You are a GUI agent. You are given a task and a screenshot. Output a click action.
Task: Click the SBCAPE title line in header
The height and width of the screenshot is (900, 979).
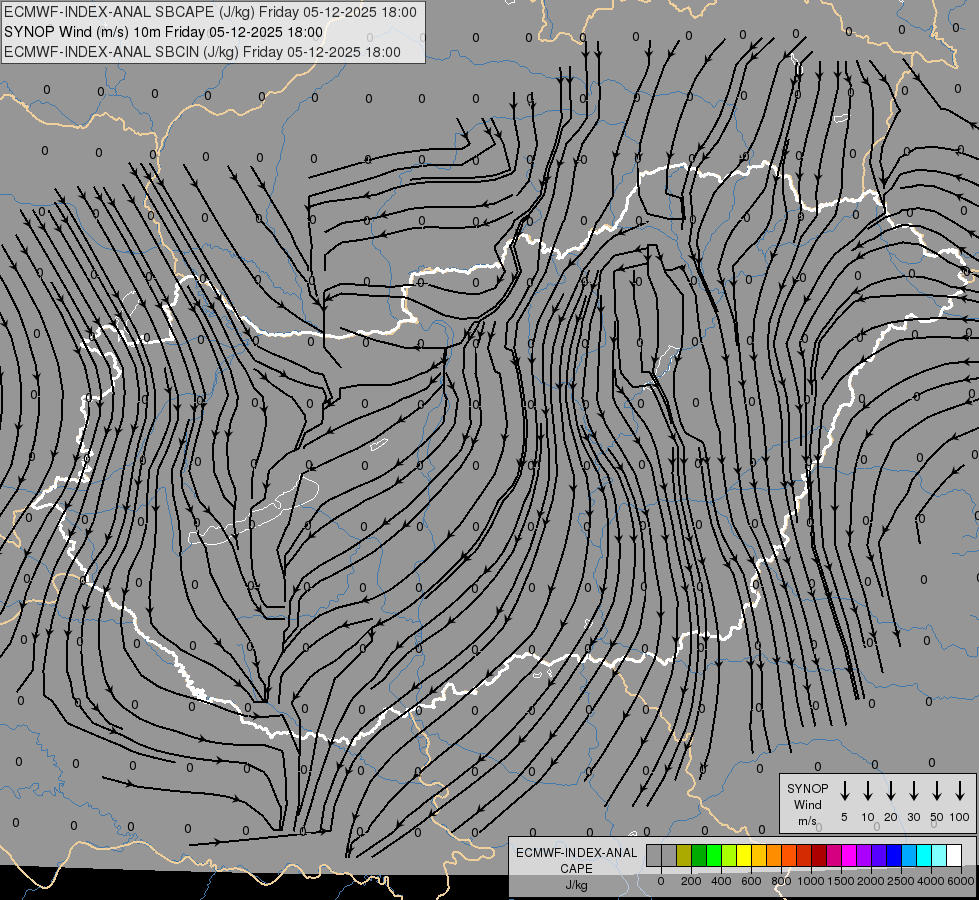(210, 12)
